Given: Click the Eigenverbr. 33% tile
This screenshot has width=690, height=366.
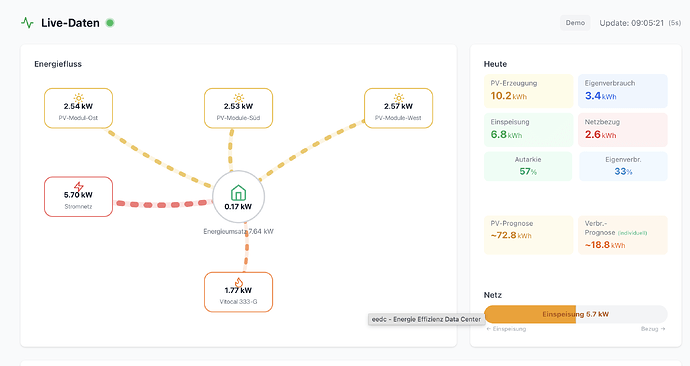Looking at the screenshot, I should click(623, 166).
